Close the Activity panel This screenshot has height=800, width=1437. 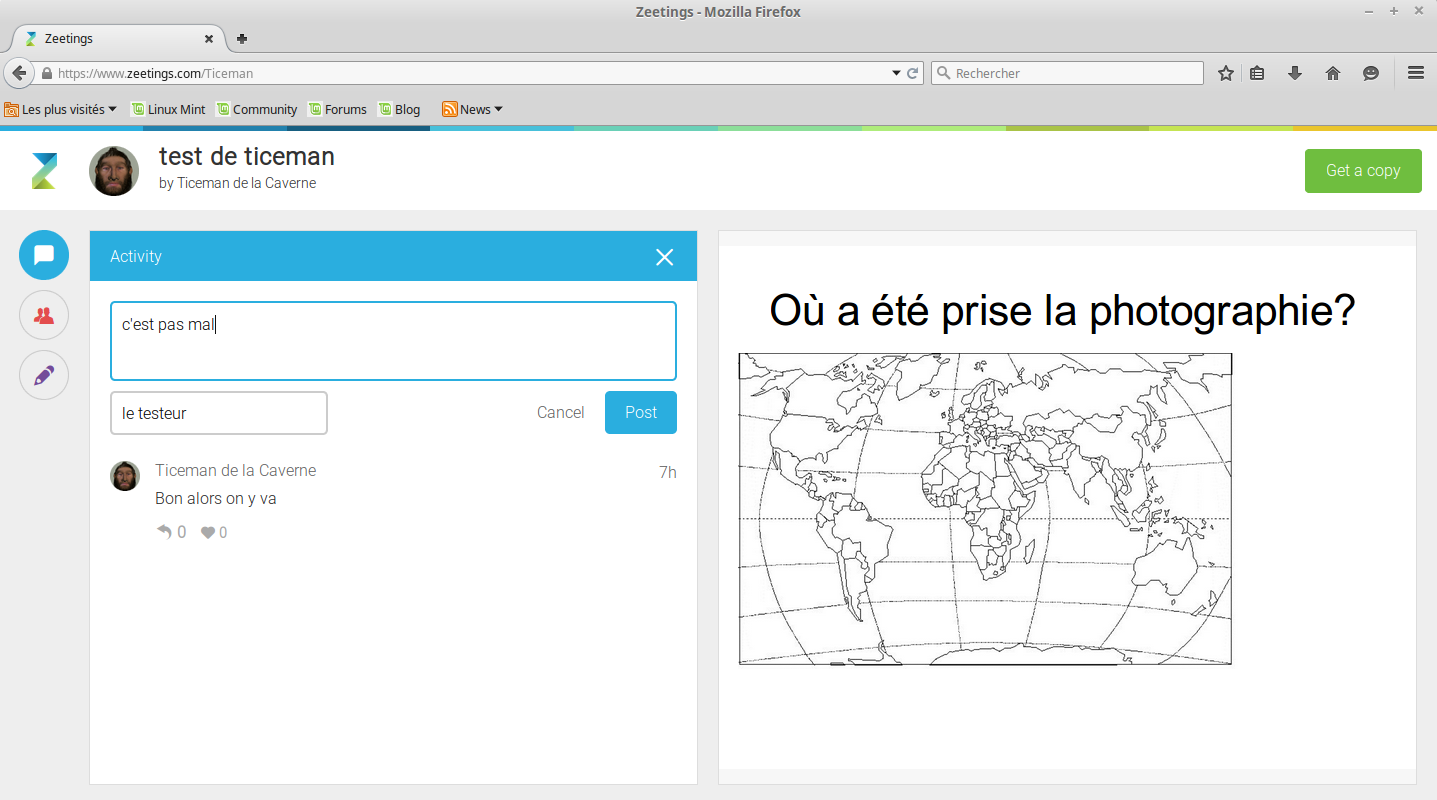coord(664,257)
